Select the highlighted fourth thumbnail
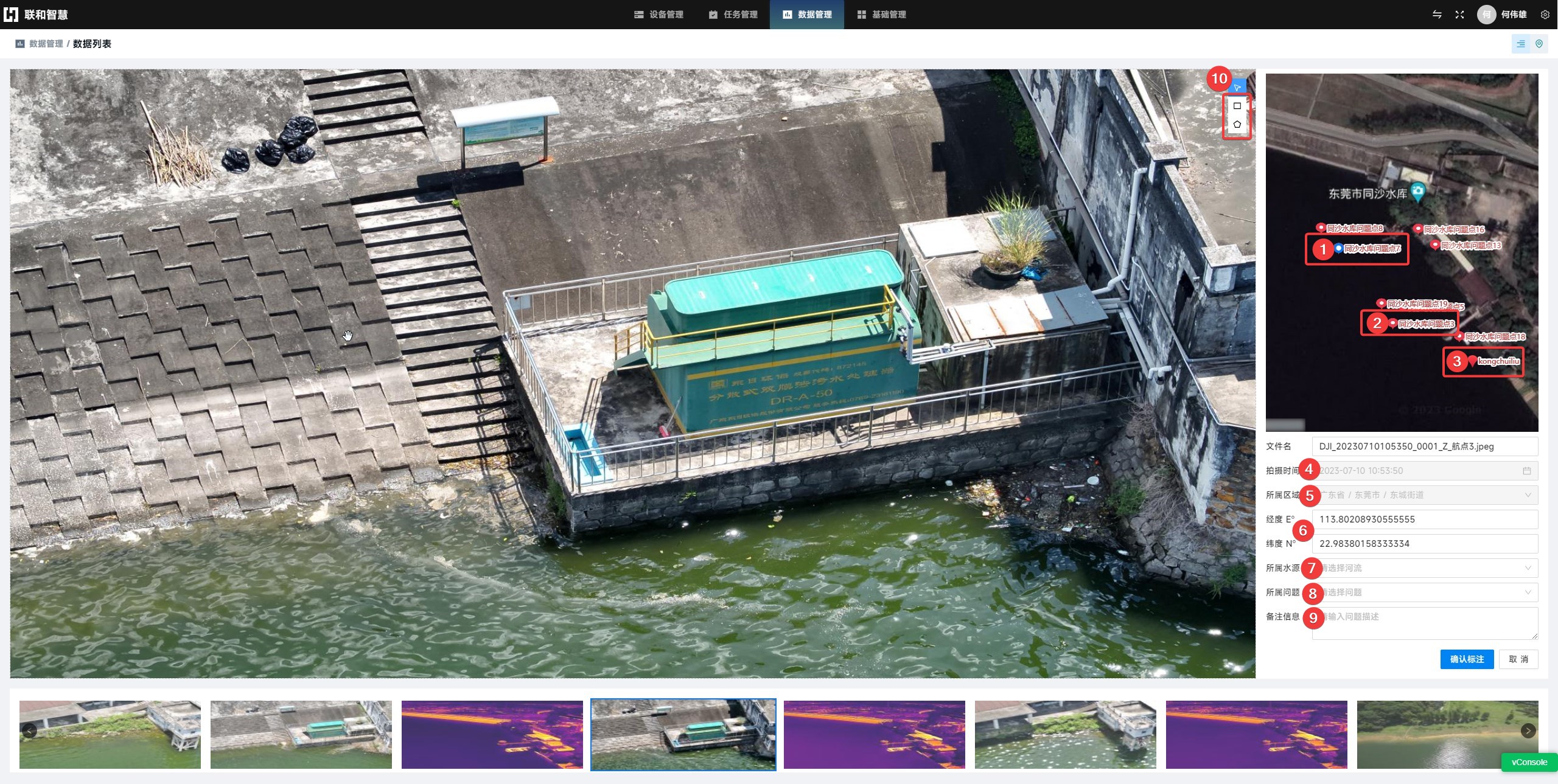The height and width of the screenshot is (784, 1558). (683, 735)
